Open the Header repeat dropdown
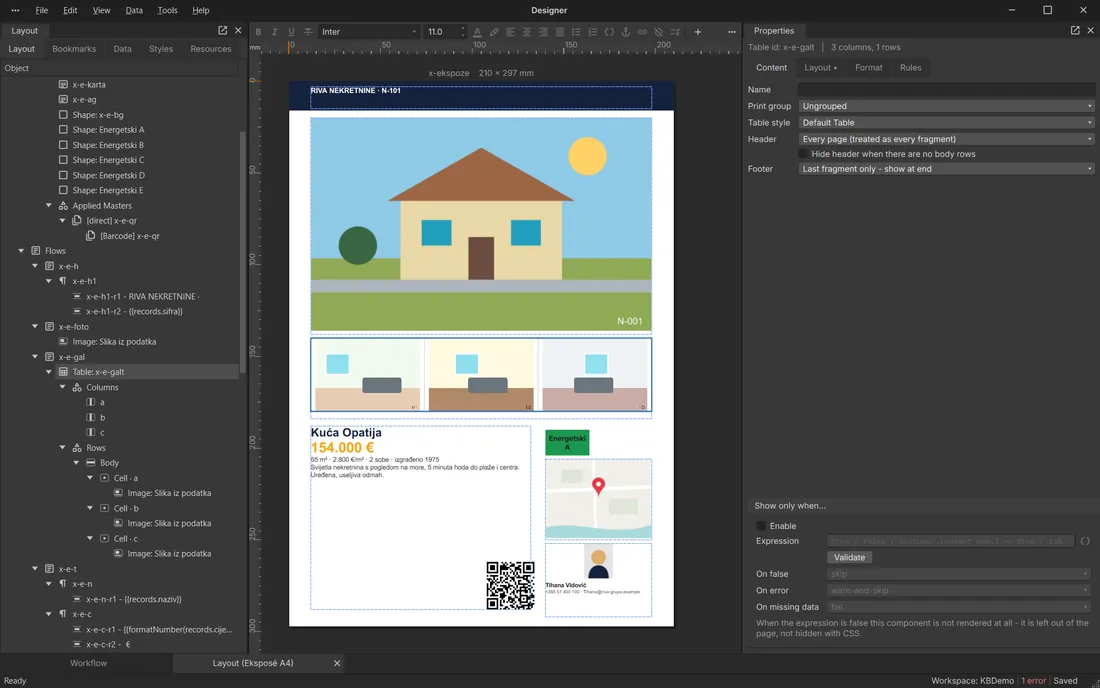This screenshot has width=1100, height=688. (x=946, y=139)
